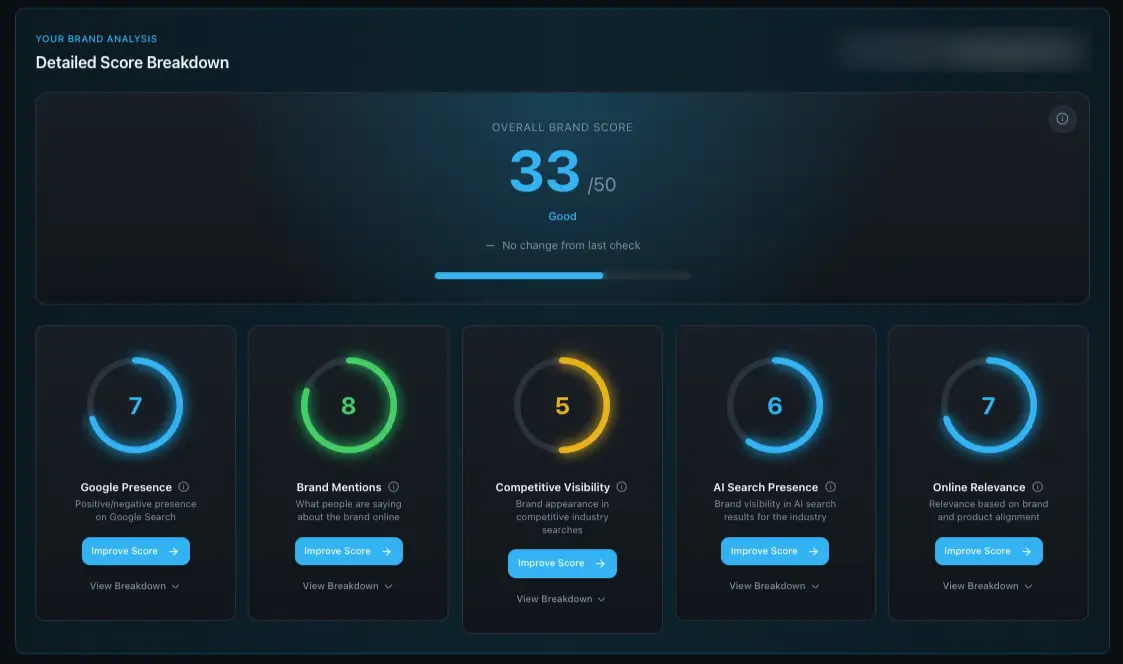Click 'Relevance based on brand and product' text

click(x=988, y=511)
